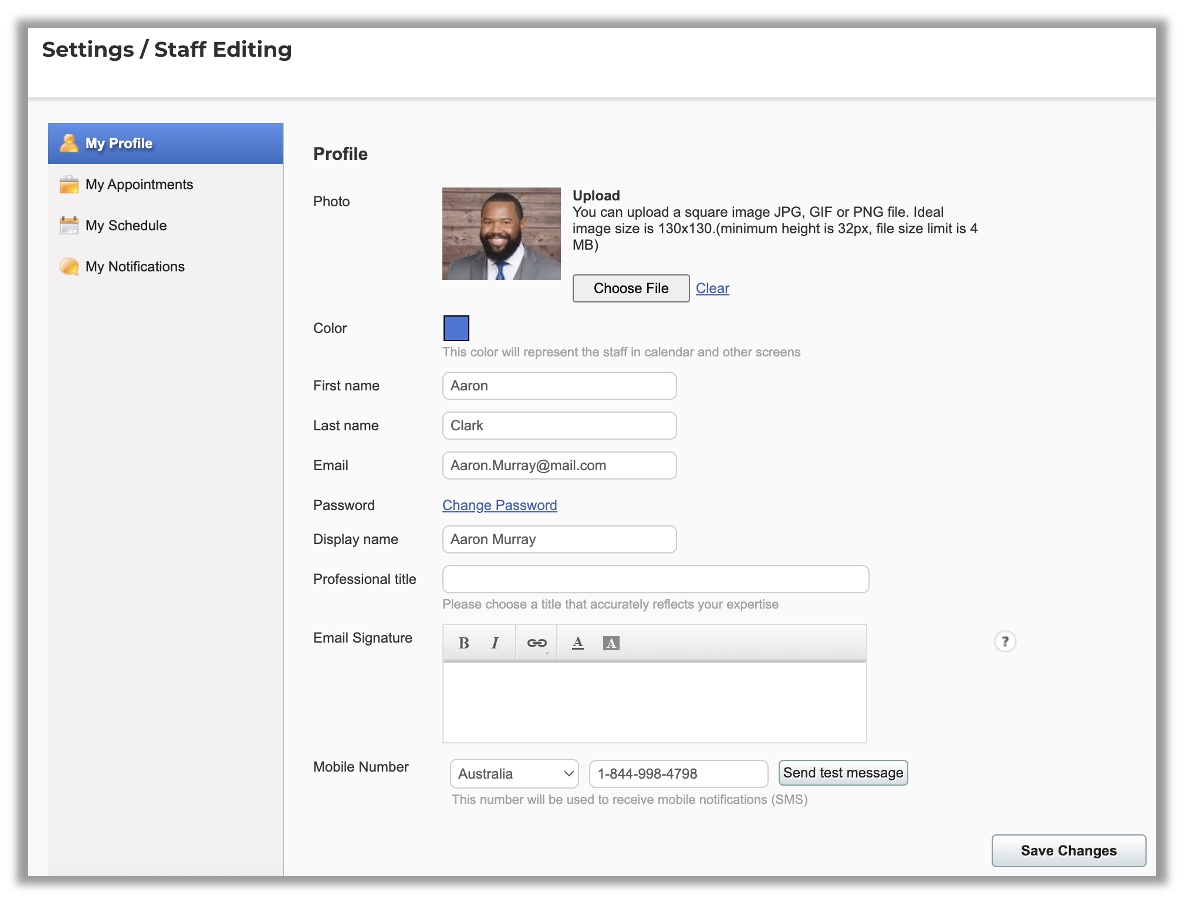The width and height of the screenshot is (1184, 900).
Task: Insert a link in the email signature
Action: click(x=537, y=643)
